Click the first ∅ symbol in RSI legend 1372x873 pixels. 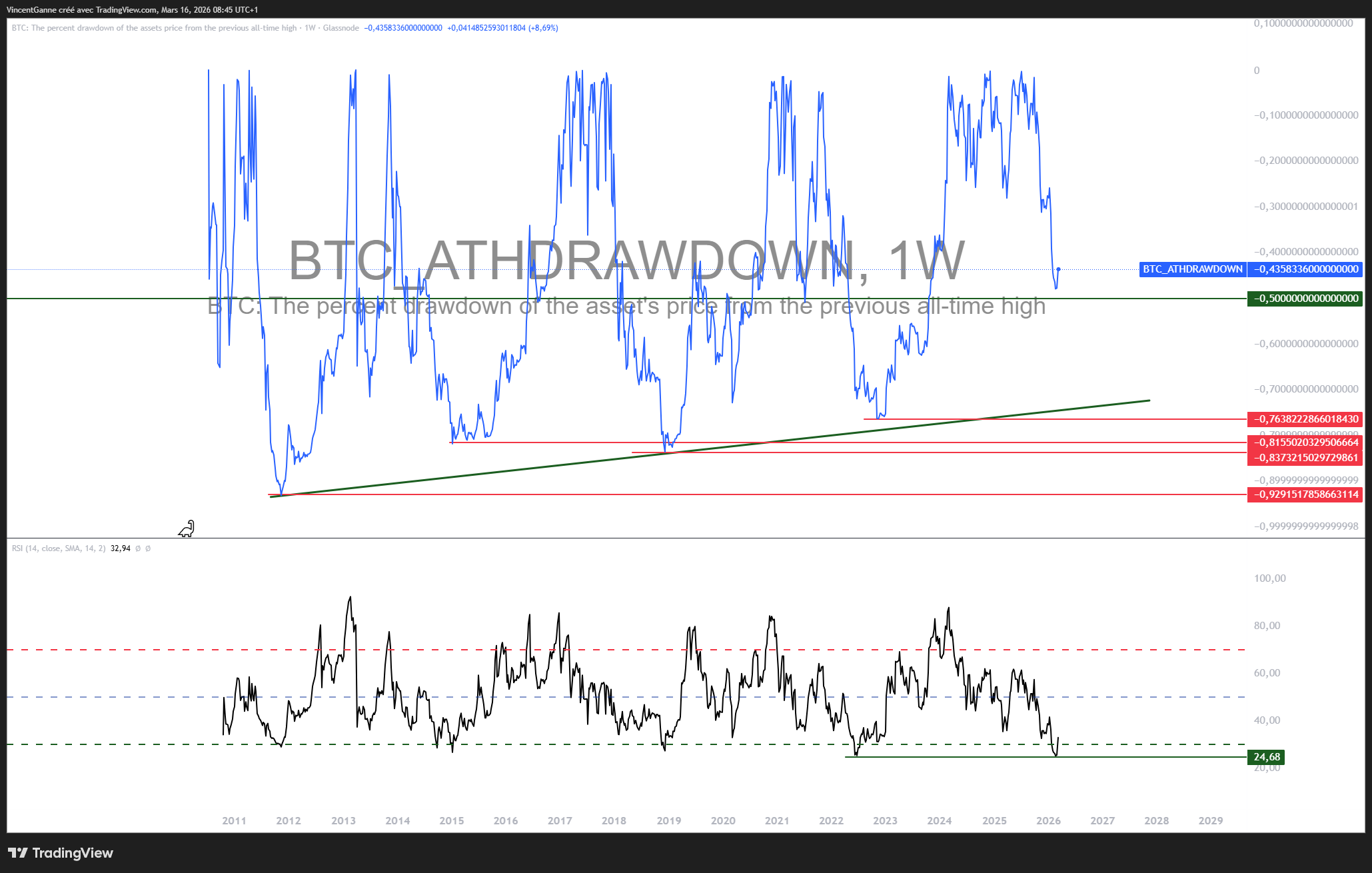click(138, 548)
